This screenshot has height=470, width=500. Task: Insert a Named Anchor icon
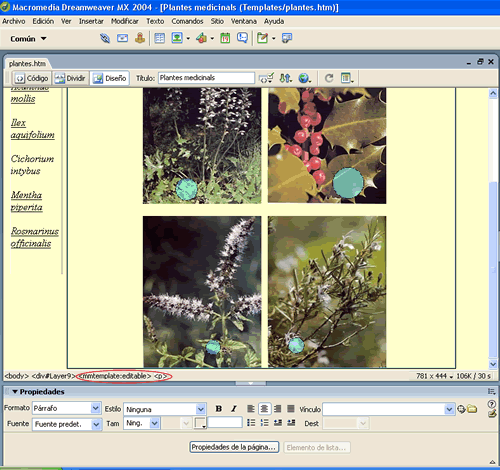pyautogui.click(x=140, y=38)
